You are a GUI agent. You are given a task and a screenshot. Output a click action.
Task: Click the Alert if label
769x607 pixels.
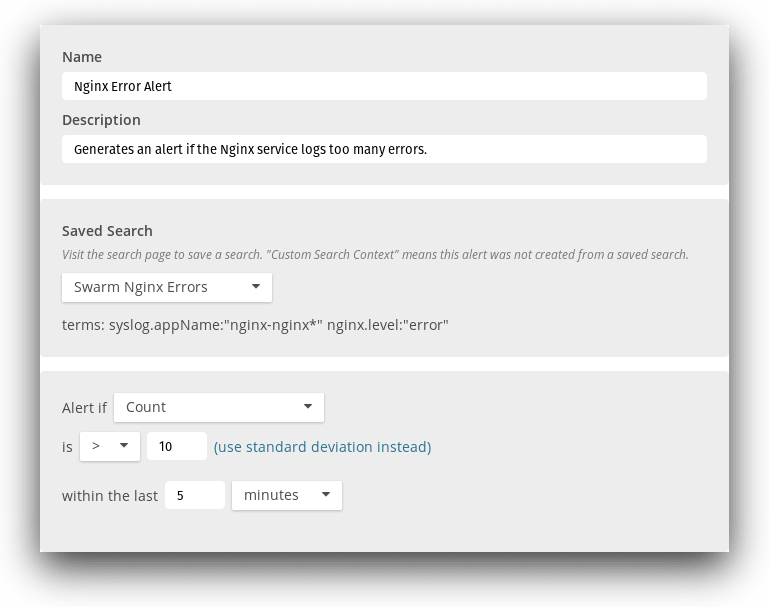(84, 408)
